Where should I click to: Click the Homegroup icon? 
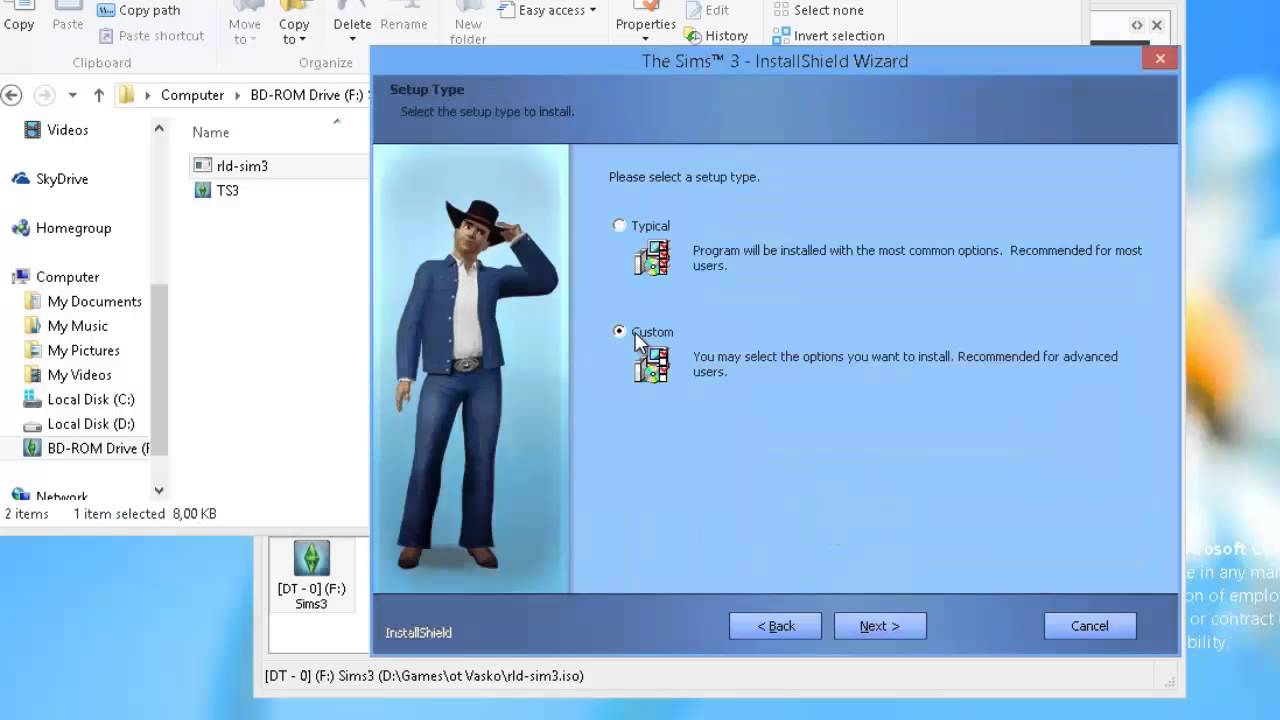20,228
